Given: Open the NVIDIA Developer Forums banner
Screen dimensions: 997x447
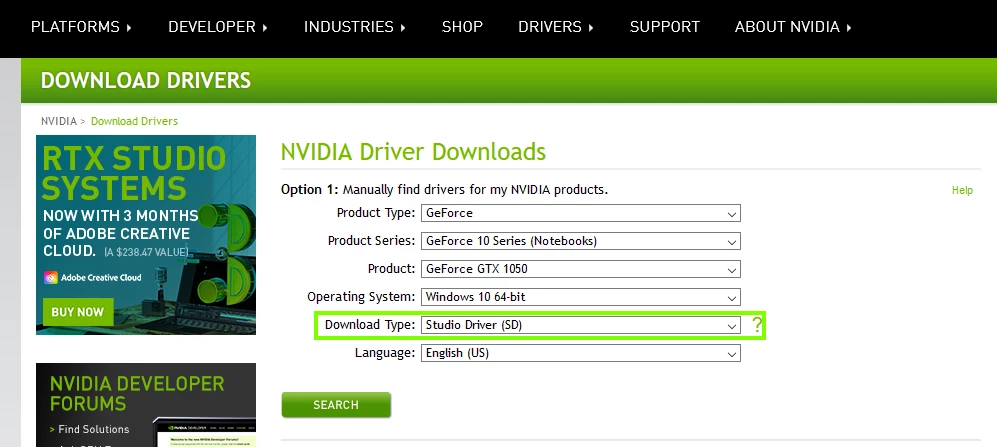Looking at the screenshot, I should (x=146, y=405).
